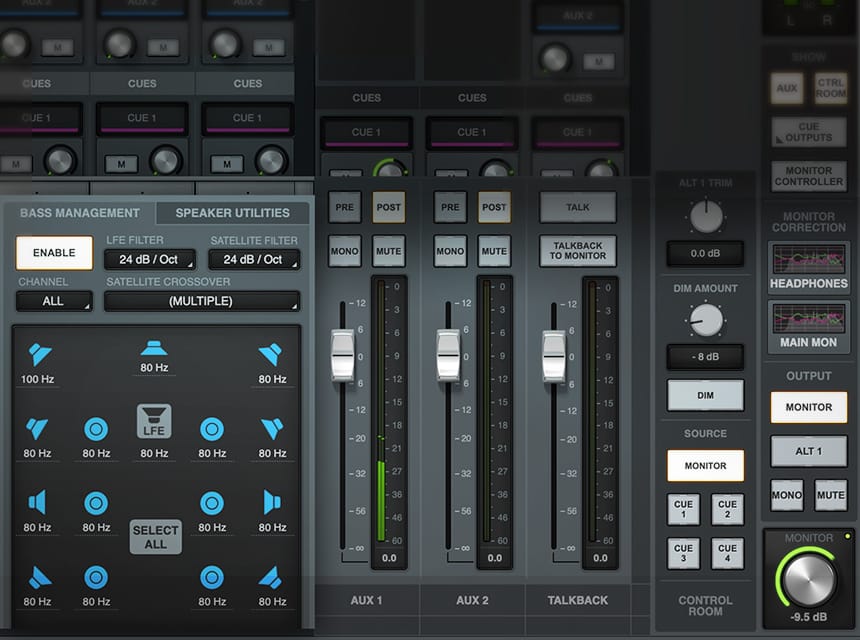Viewport: 860px width, 640px height.
Task: Select the right wide speaker in LFE row
Action: 272,429
